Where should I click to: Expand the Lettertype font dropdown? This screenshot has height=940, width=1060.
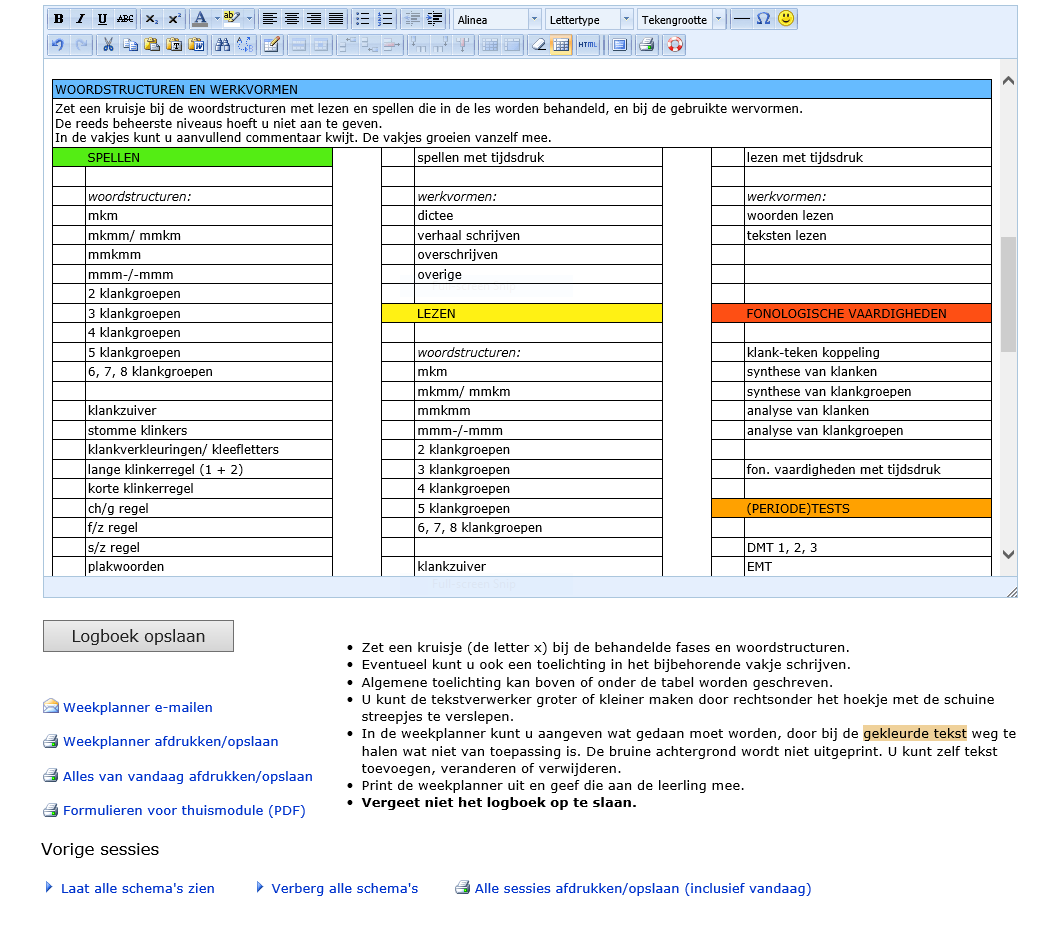(626, 19)
